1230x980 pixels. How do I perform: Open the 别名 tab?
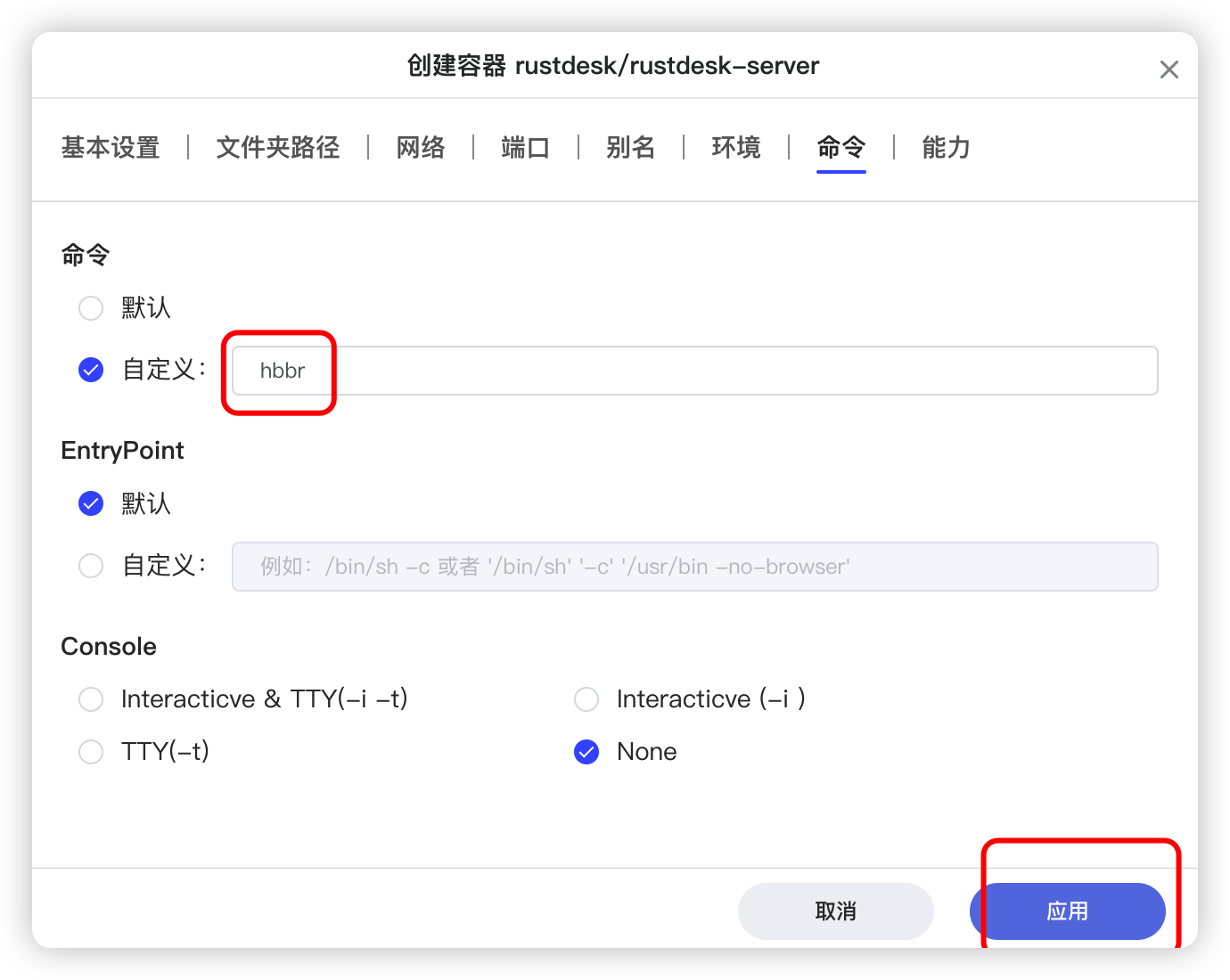[630, 147]
